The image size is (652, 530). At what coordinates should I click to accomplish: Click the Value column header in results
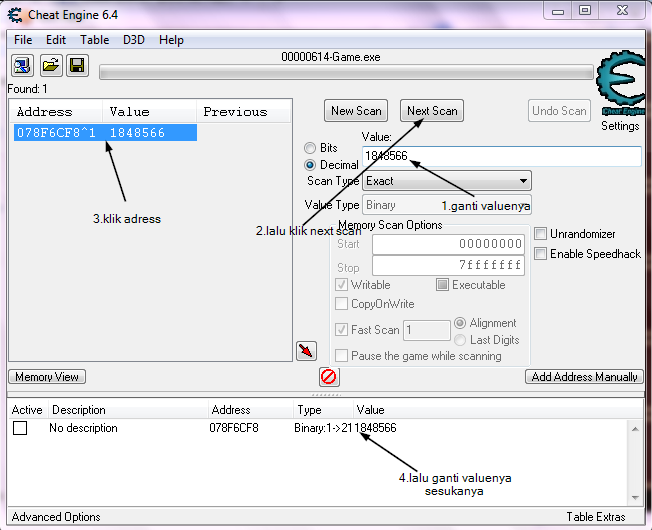pyautogui.click(x=149, y=111)
